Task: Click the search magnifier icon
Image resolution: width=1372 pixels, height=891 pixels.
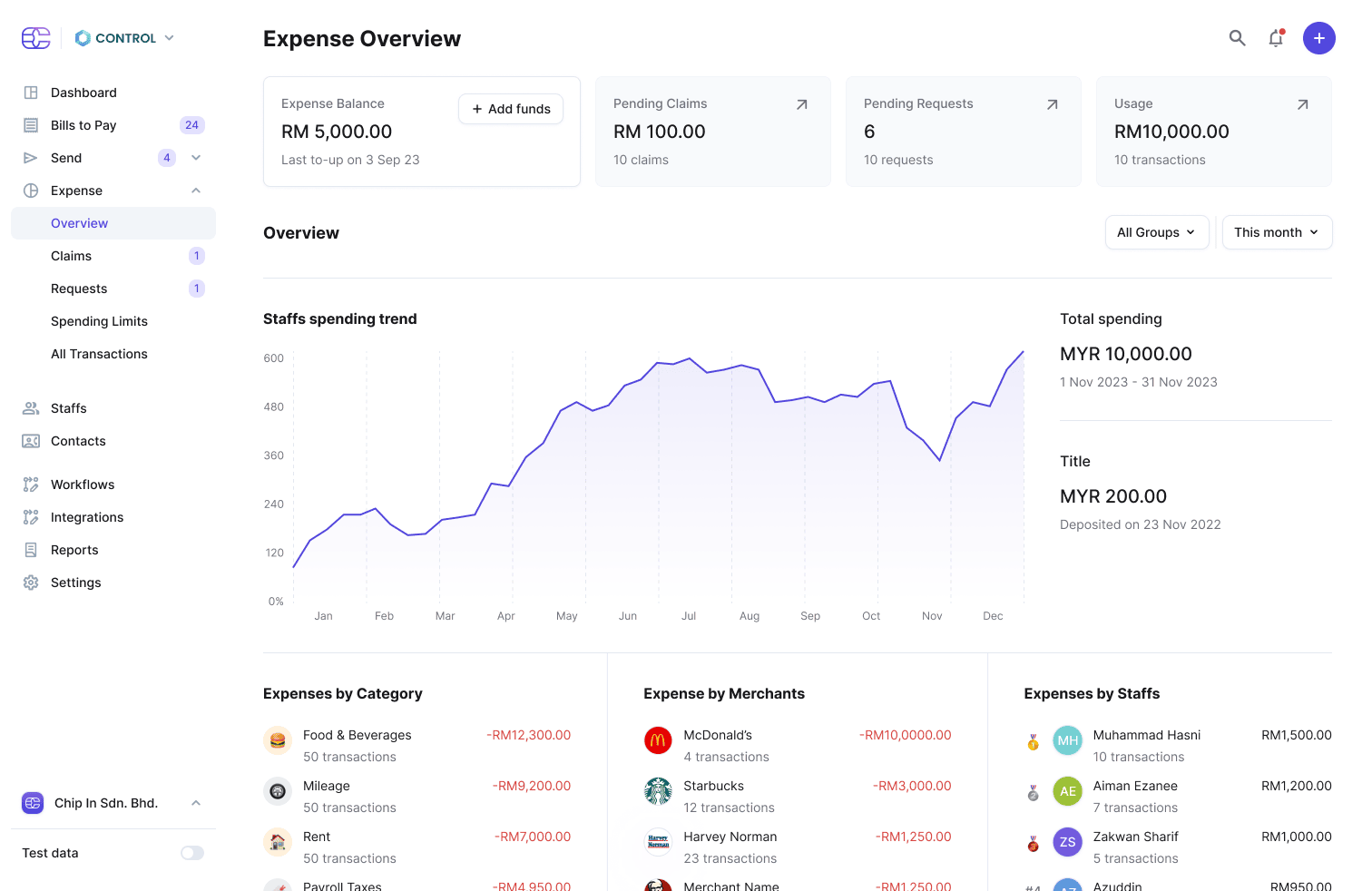Action: (1237, 38)
